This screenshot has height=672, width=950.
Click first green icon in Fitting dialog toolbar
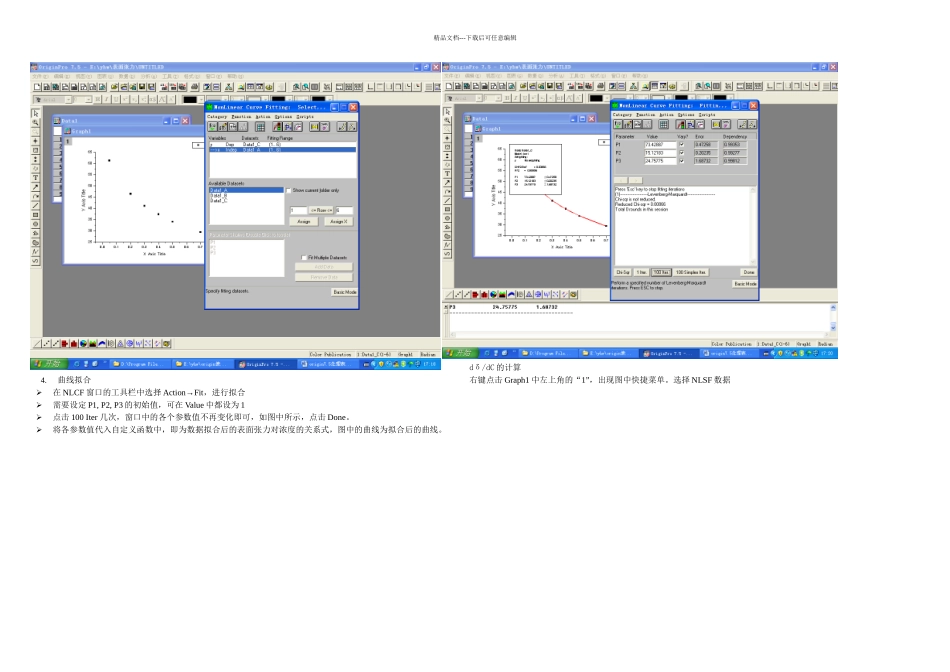pos(618,124)
